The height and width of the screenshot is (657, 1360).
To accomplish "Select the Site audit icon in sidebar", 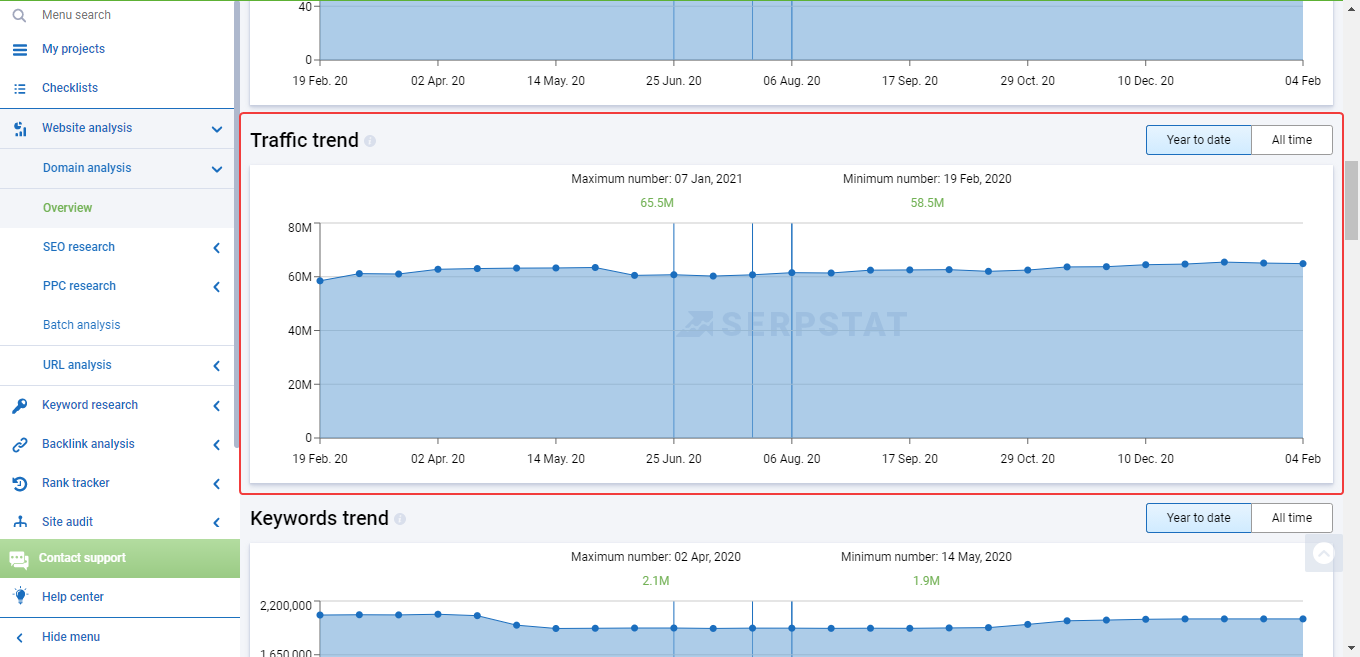I will (x=20, y=521).
